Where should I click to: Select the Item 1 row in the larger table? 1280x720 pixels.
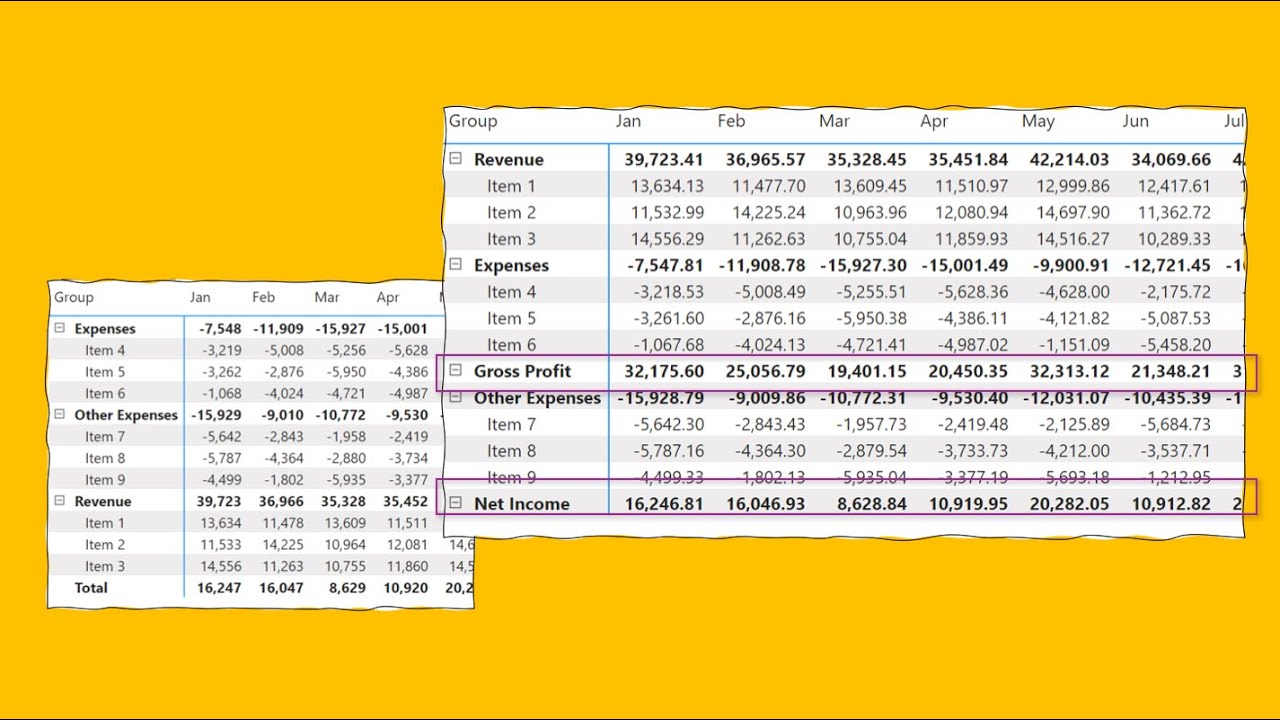pyautogui.click(x=844, y=186)
